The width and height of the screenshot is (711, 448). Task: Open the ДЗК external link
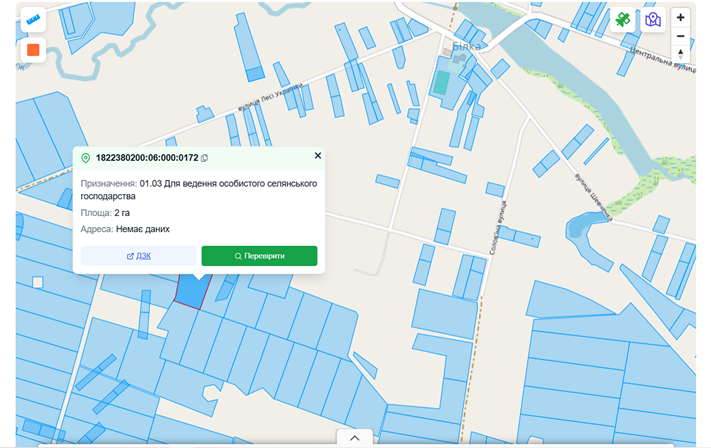[x=138, y=256]
